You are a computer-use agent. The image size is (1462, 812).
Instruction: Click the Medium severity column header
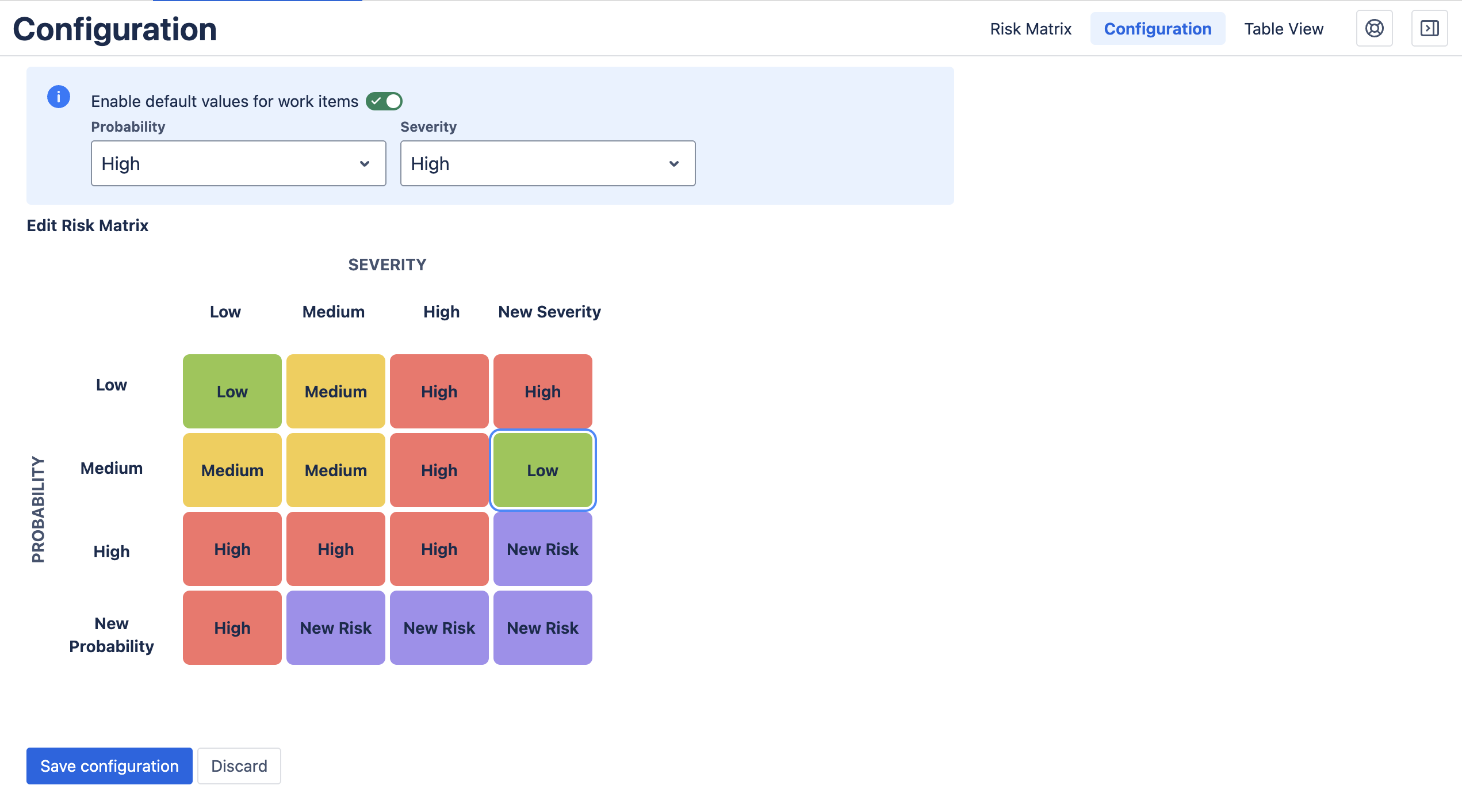333,312
